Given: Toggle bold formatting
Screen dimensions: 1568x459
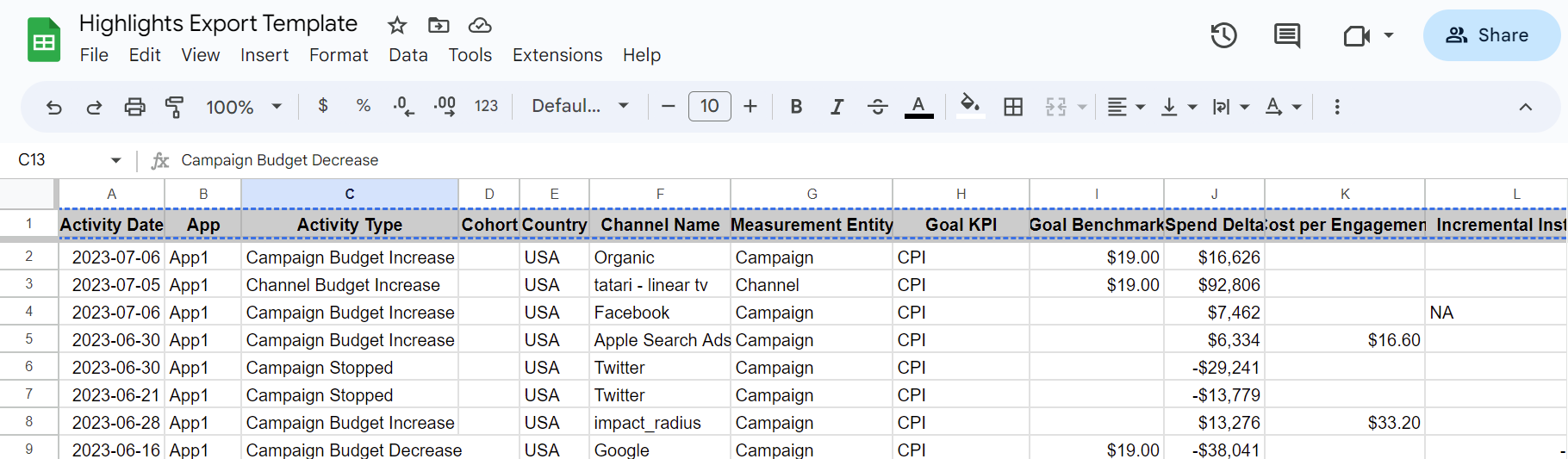Looking at the screenshot, I should tap(796, 107).
